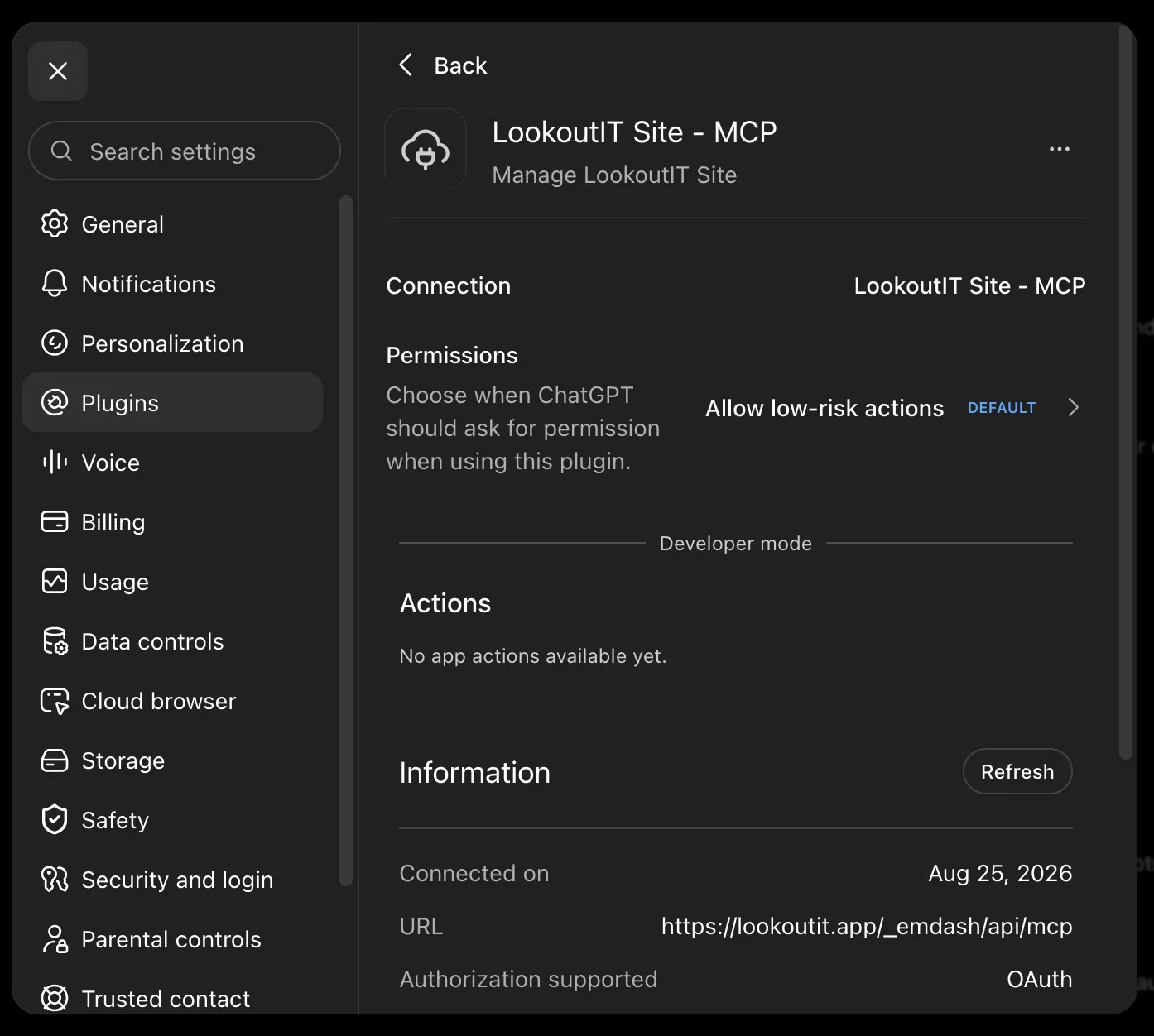The width and height of the screenshot is (1154, 1036).
Task: Click the back arrow chevron icon
Action: [406, 65]
